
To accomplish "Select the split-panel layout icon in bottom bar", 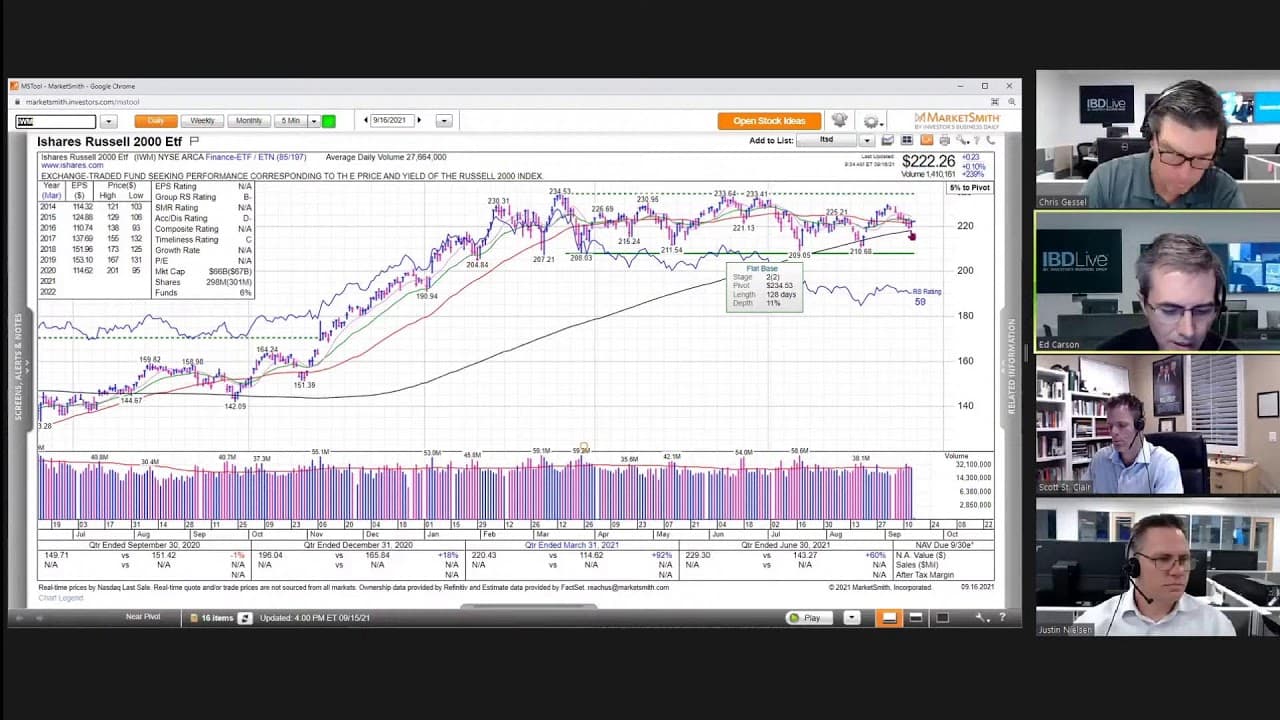I will pyautogui.click(x=915, y=618).
